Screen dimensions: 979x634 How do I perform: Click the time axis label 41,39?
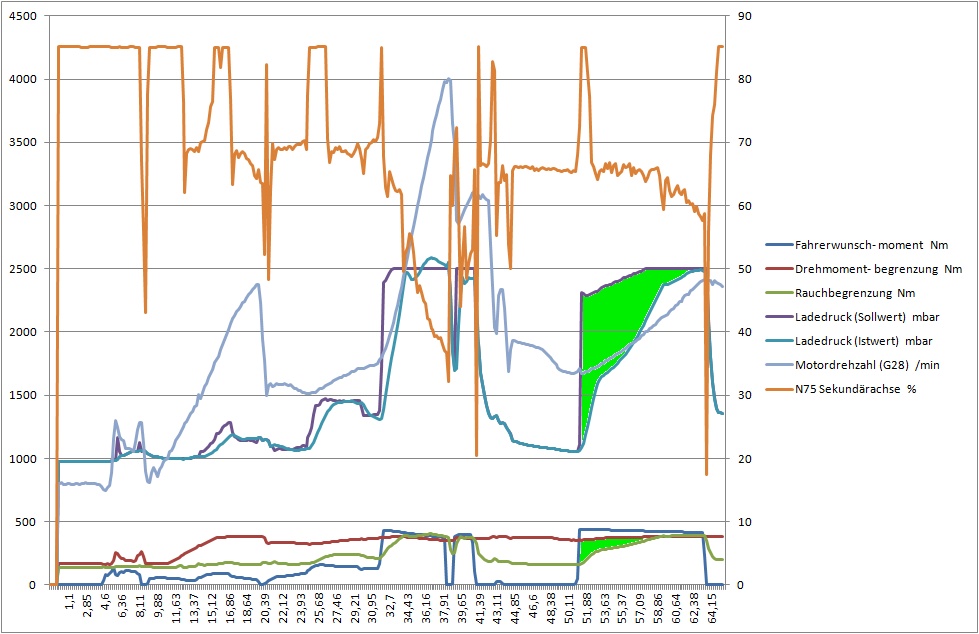(x=481, y=608)
